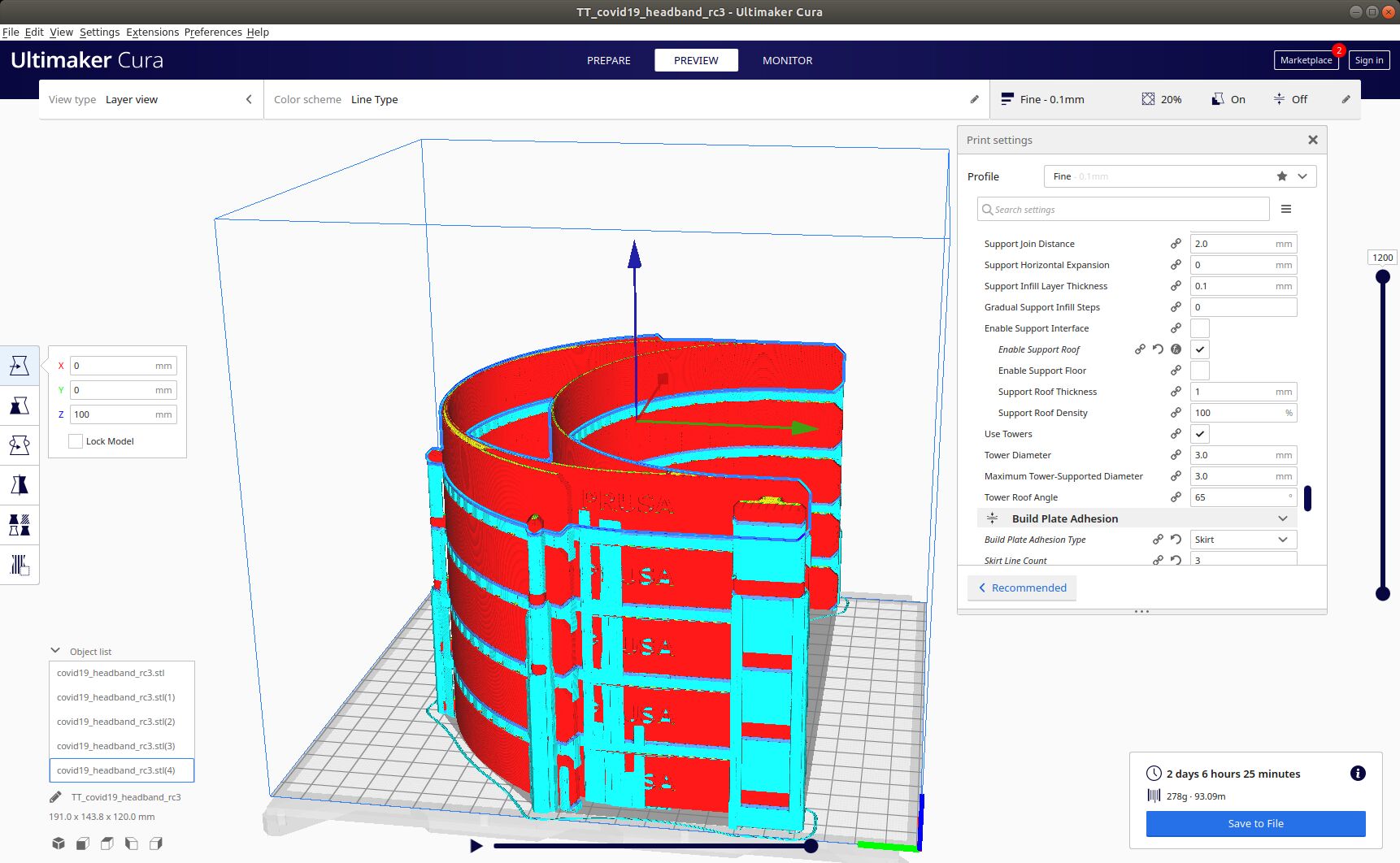Open the Help menu
The height and width of the screenshot is (863, 1400).
258,33
